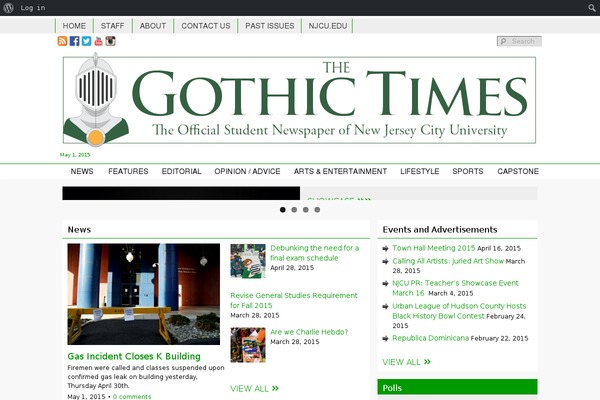The height and width of the screenshot is (400, 600).
Task: Open the STAFF page
Action: 112,26
